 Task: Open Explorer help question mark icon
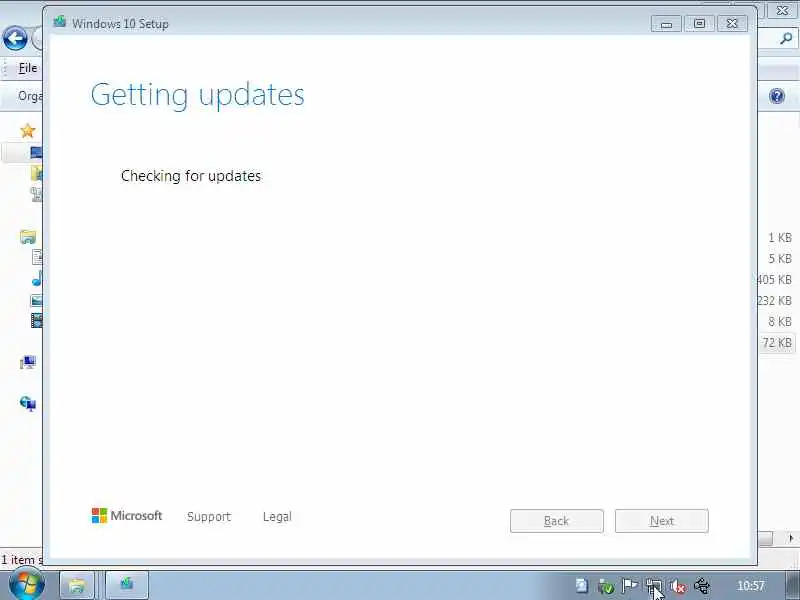tap(777, 96)
